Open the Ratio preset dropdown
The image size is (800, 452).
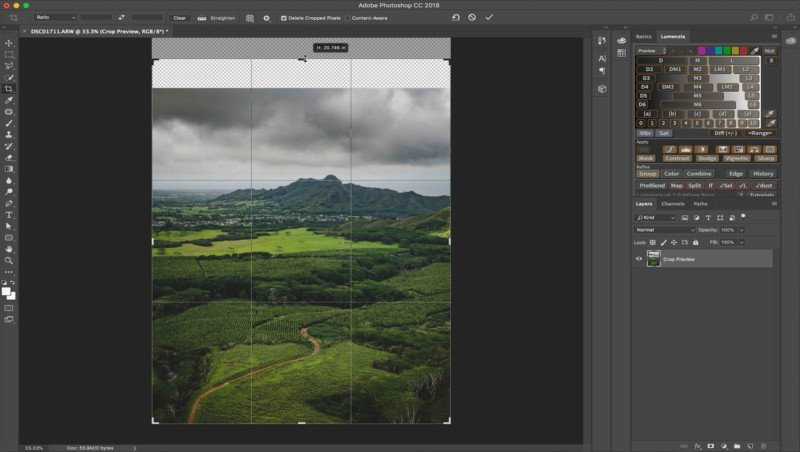[55, 17]
